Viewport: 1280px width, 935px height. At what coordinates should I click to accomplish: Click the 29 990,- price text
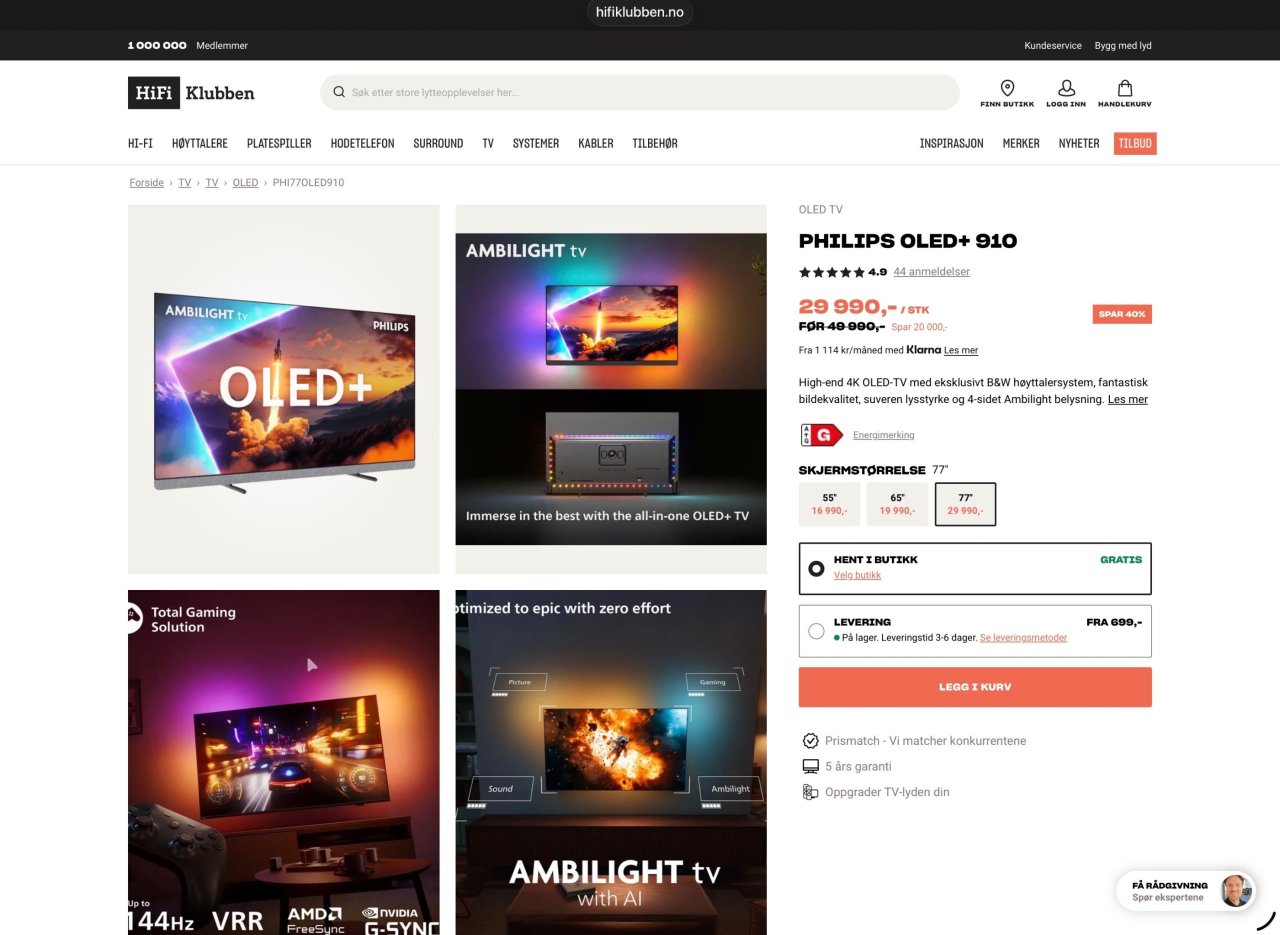pos(848,308)
